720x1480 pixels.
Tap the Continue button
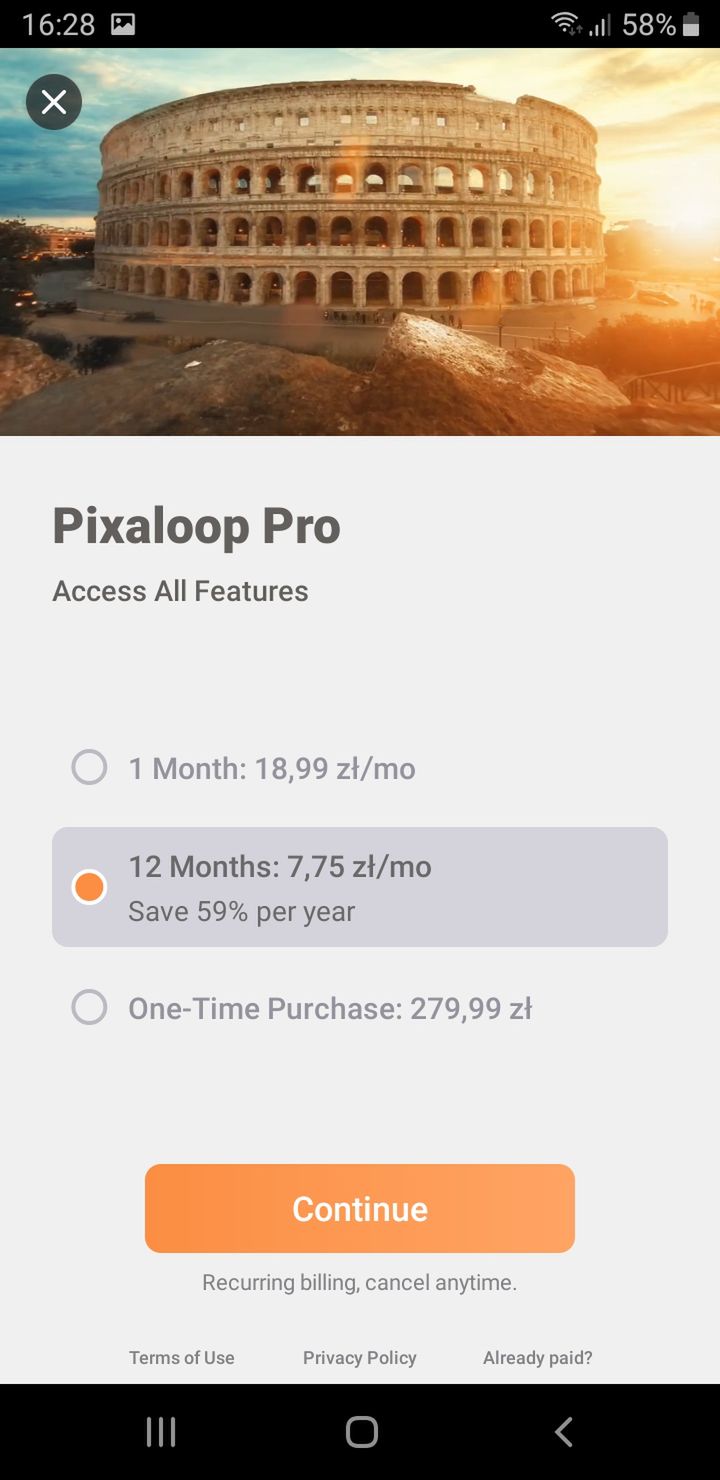coord(360,1208)
